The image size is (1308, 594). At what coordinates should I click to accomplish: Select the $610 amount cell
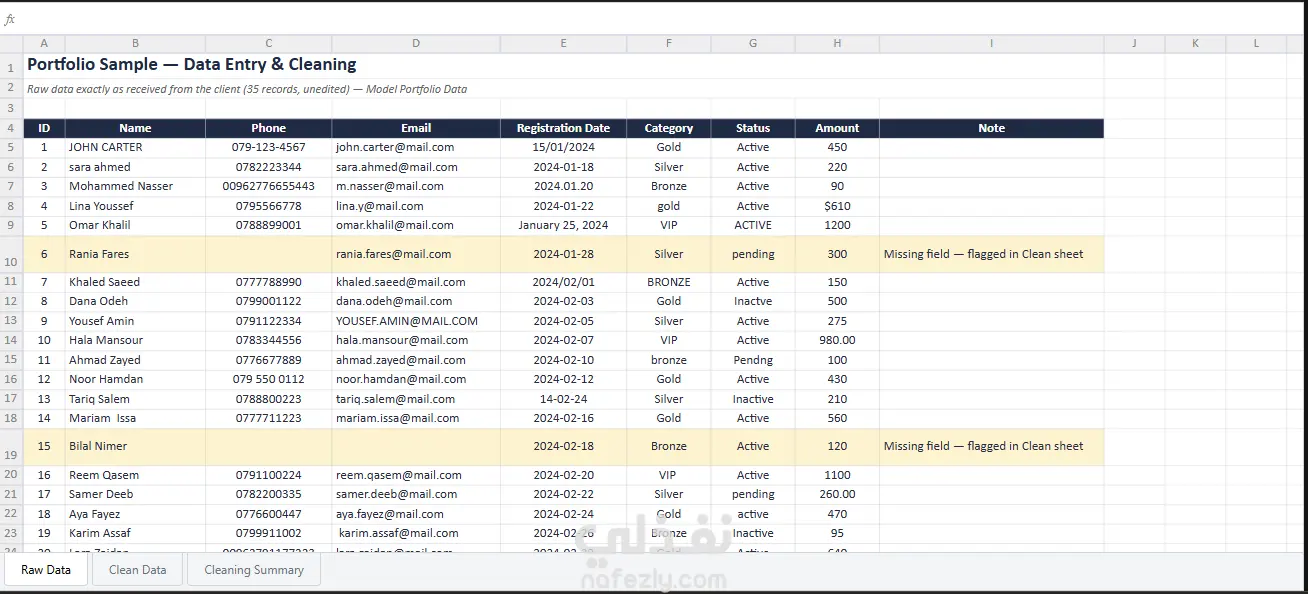click(837, 206)
